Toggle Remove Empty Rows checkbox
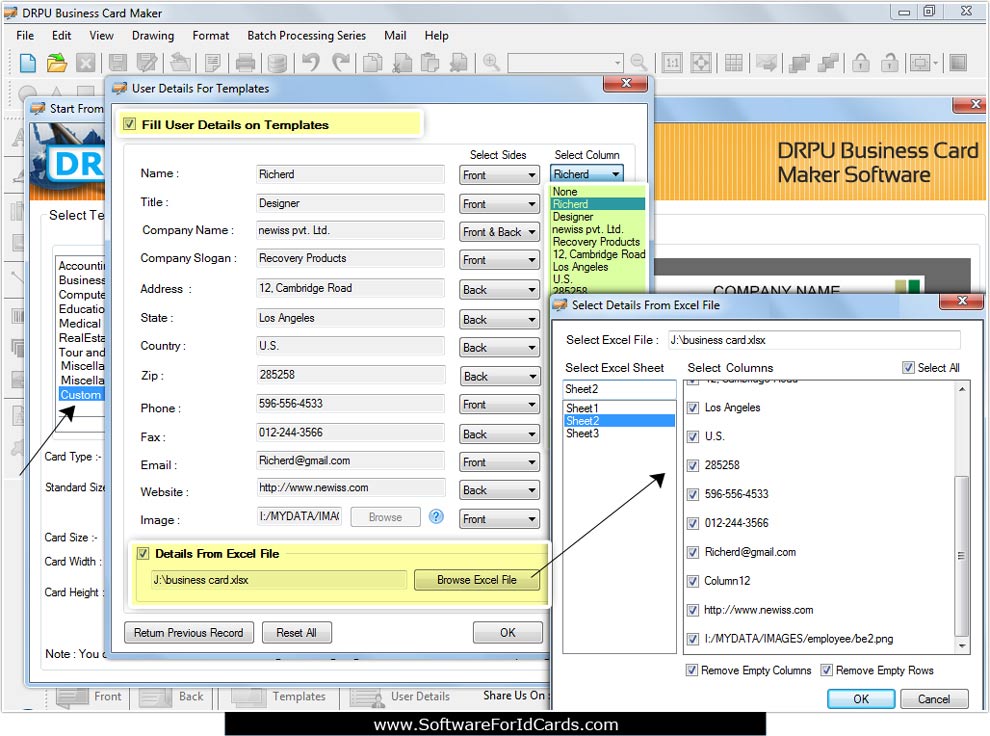 [x=826, y=670]
